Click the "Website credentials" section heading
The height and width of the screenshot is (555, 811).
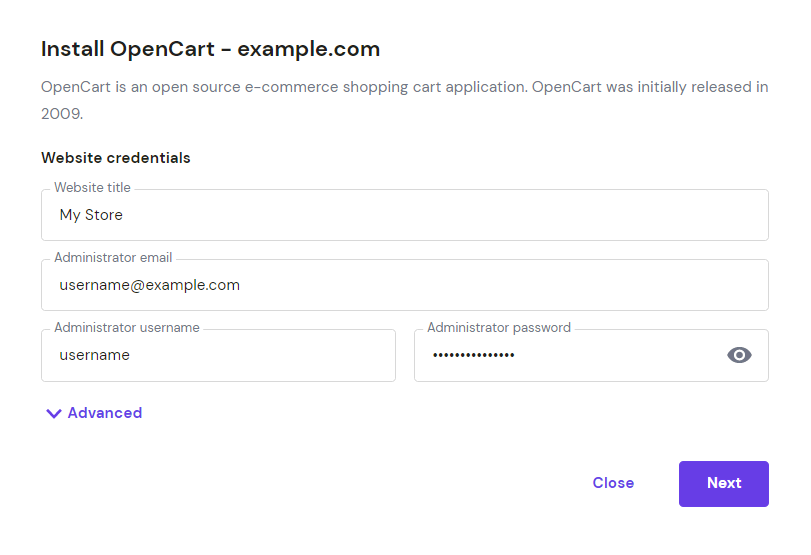coord(116,158)
